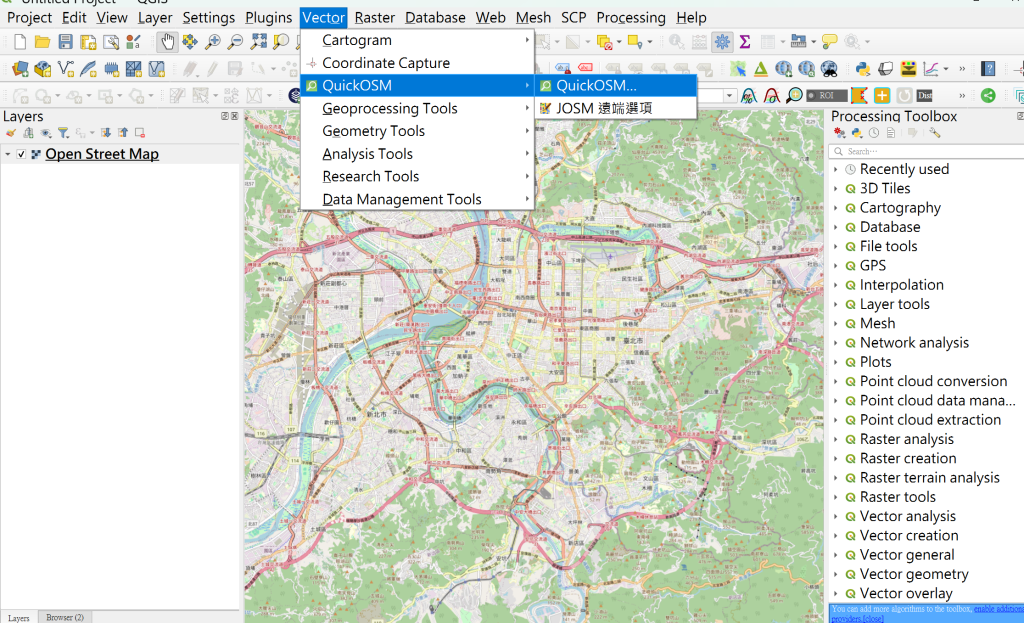This screenshot has width=1024, height=623.
Task: Click the New Project icon
Action: click(x=20, y=42)
